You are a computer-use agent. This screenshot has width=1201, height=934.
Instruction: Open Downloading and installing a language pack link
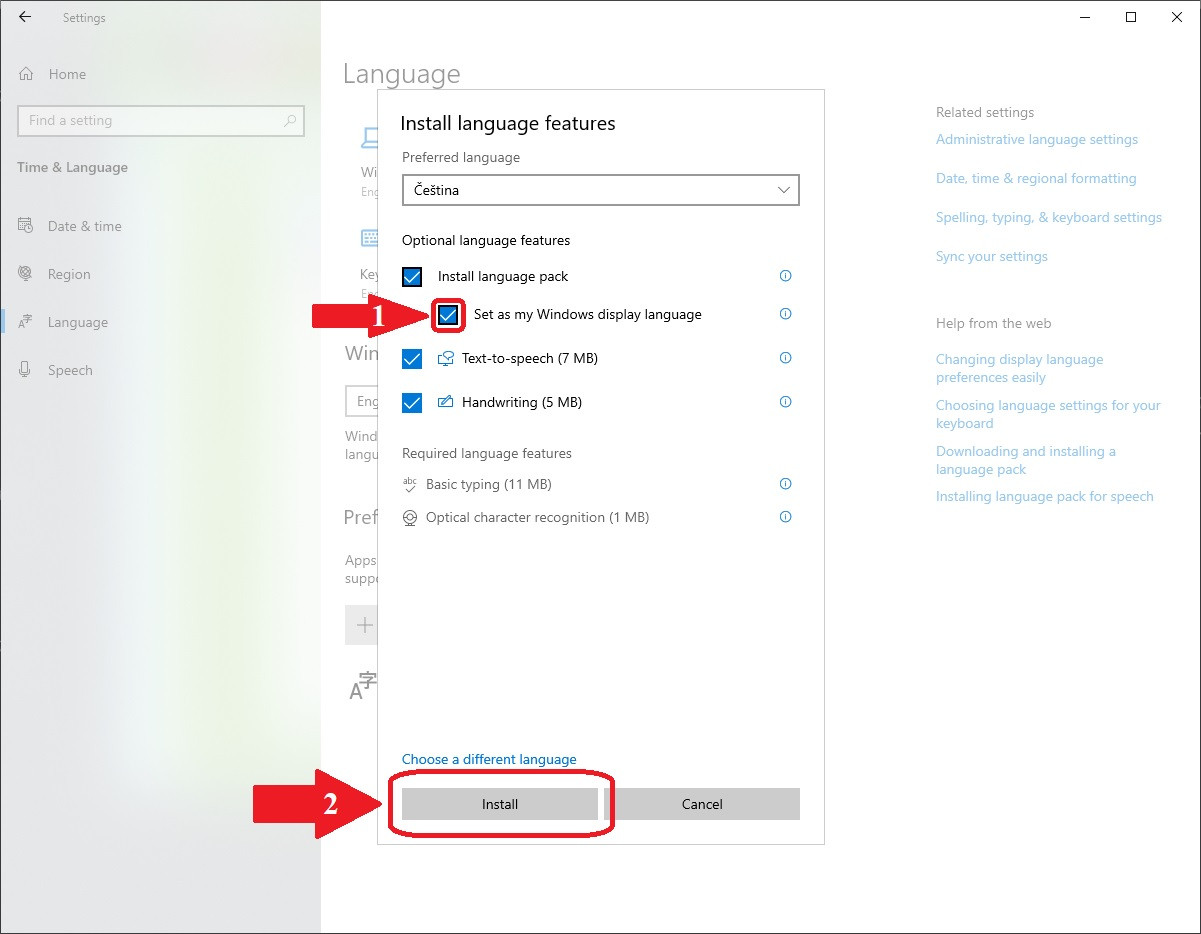tap(1026, 460)
